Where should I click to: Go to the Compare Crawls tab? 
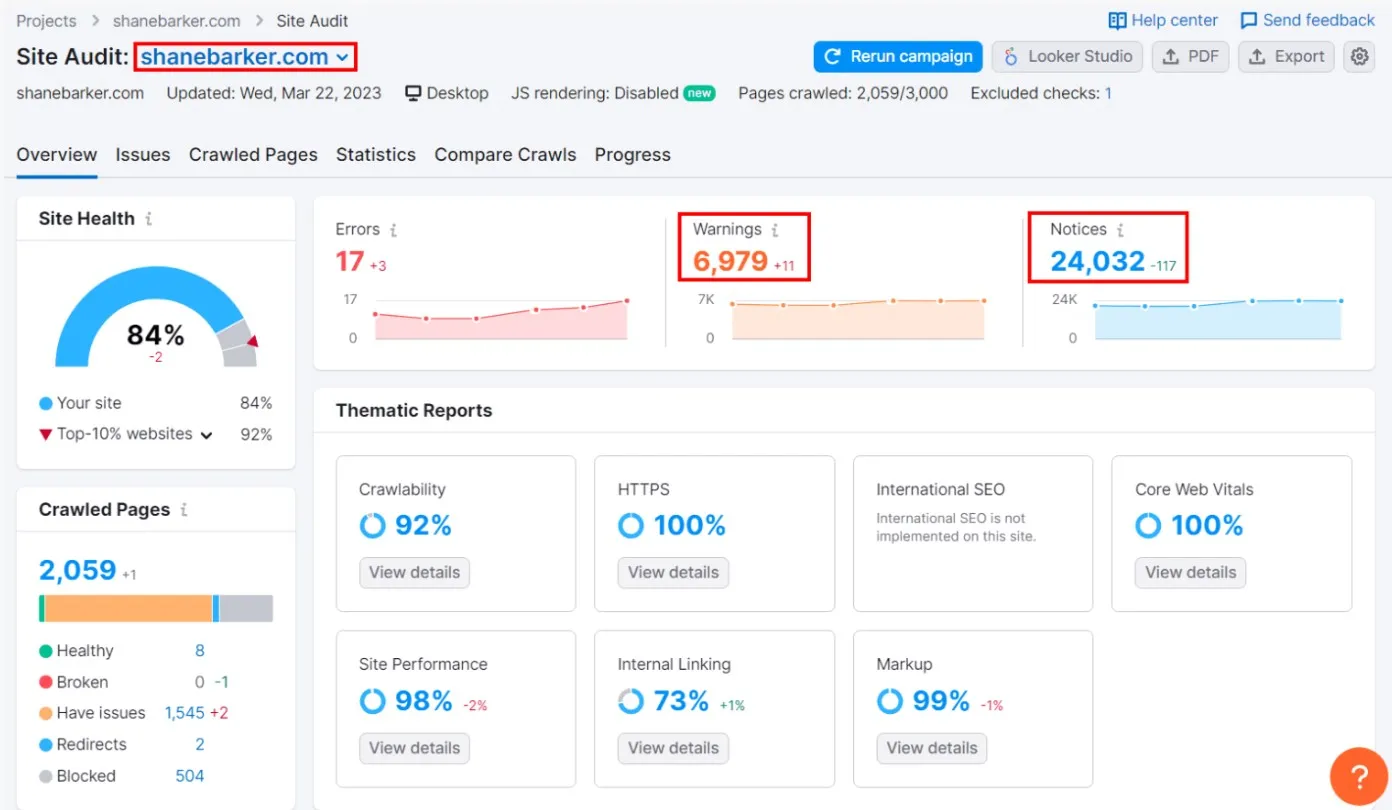tap(505, 155)
